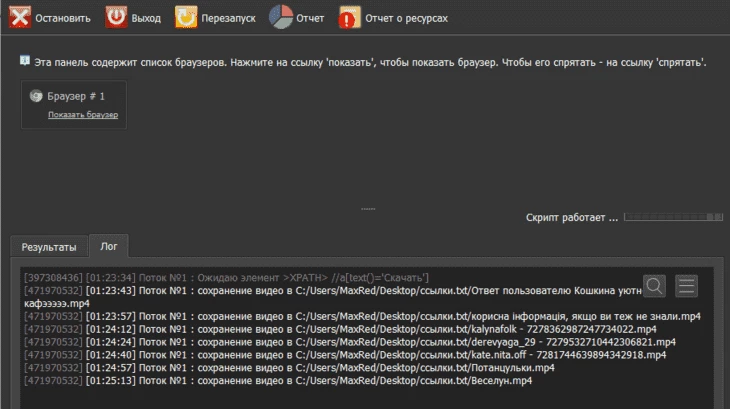Image resolution: width=730 pixels, height=409 pixels.
Task: Click log line ending with Потанцульки.mp4
Action: pyautogui.click(x=289, y=368)
